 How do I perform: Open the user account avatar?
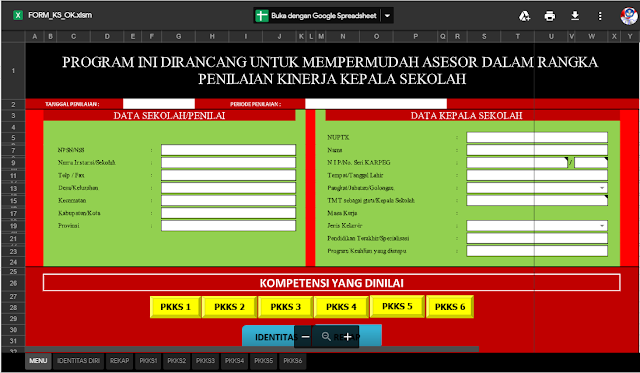point(629,16)
